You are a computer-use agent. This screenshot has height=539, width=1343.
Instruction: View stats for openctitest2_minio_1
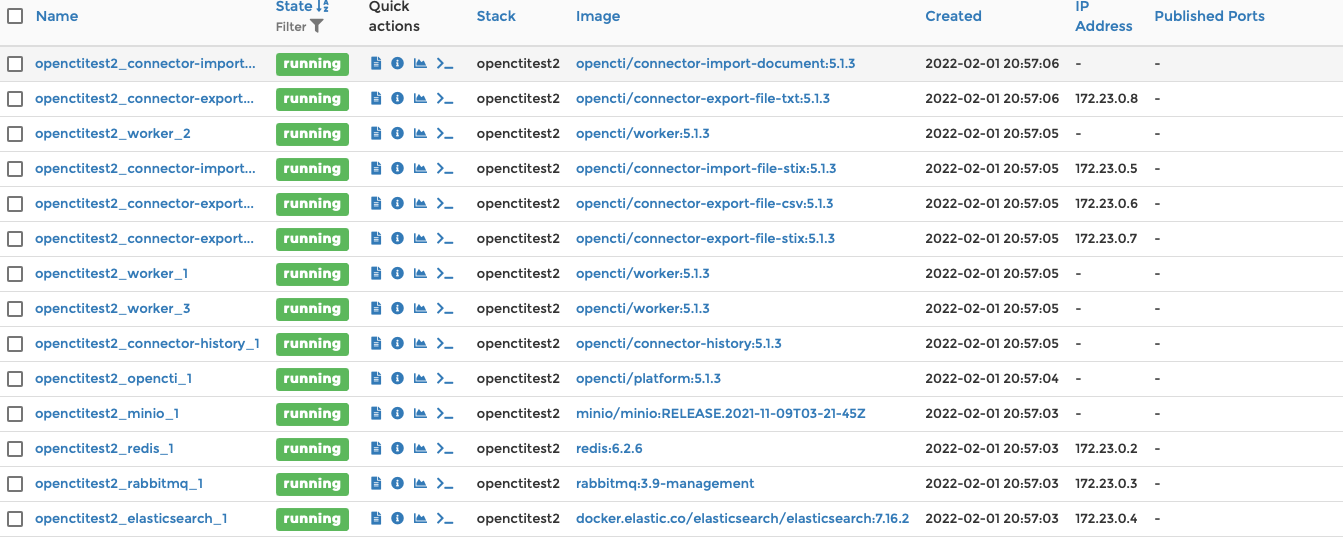click(x=420, y=413)
